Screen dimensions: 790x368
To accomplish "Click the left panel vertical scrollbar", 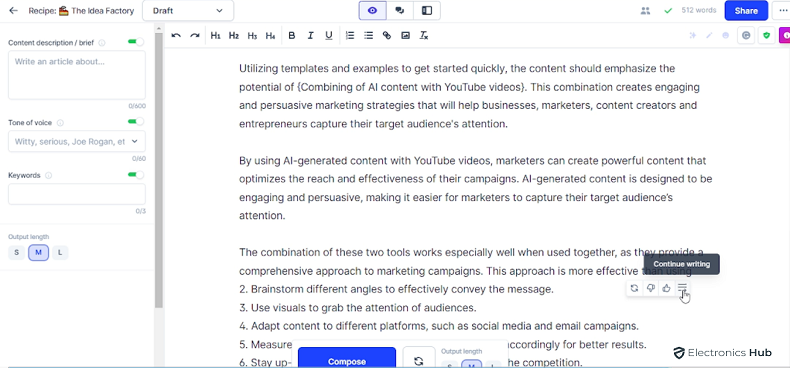I will pyautogui.click(x=159, y=171).
